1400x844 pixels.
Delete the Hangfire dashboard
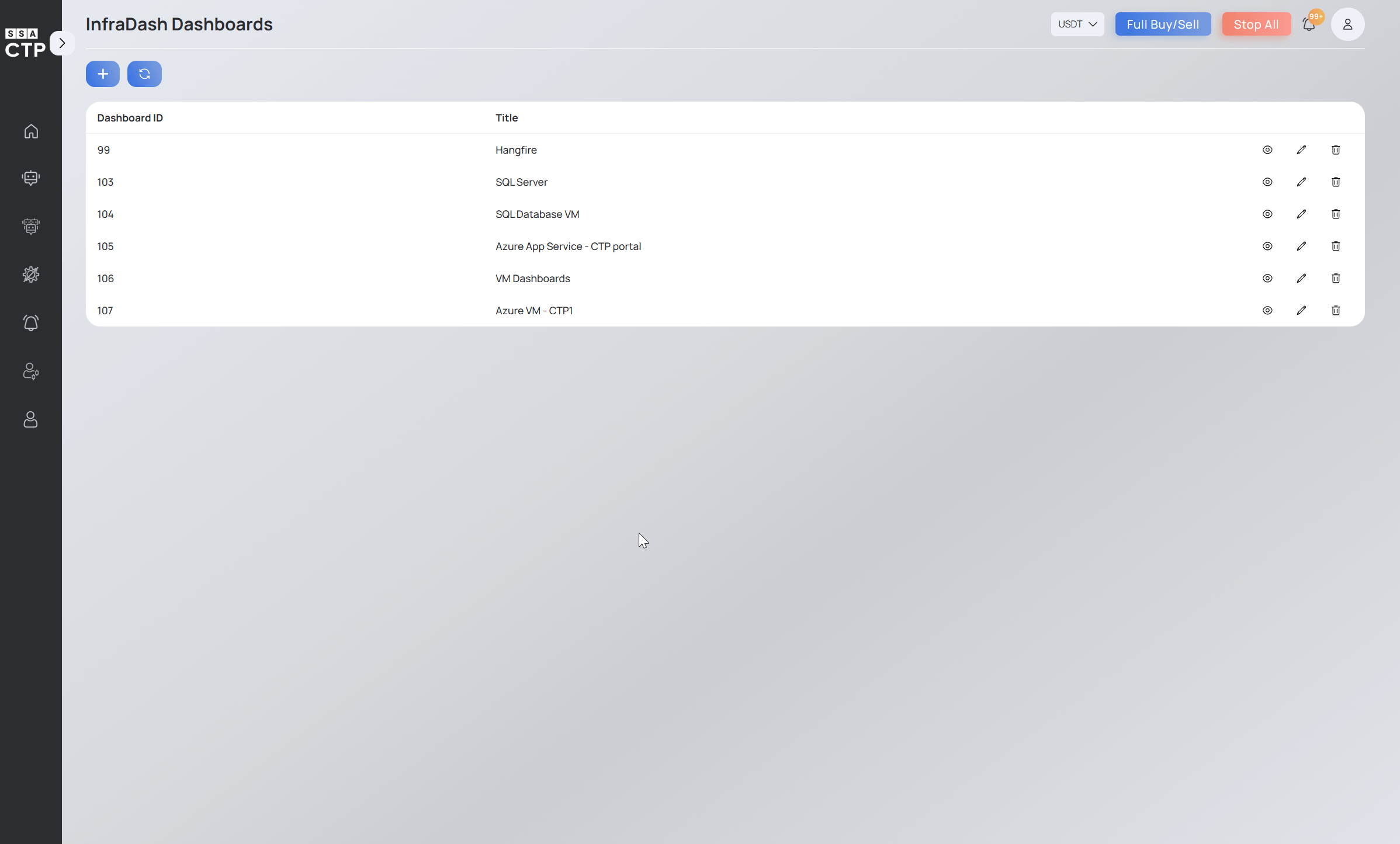coord(1336,150)
